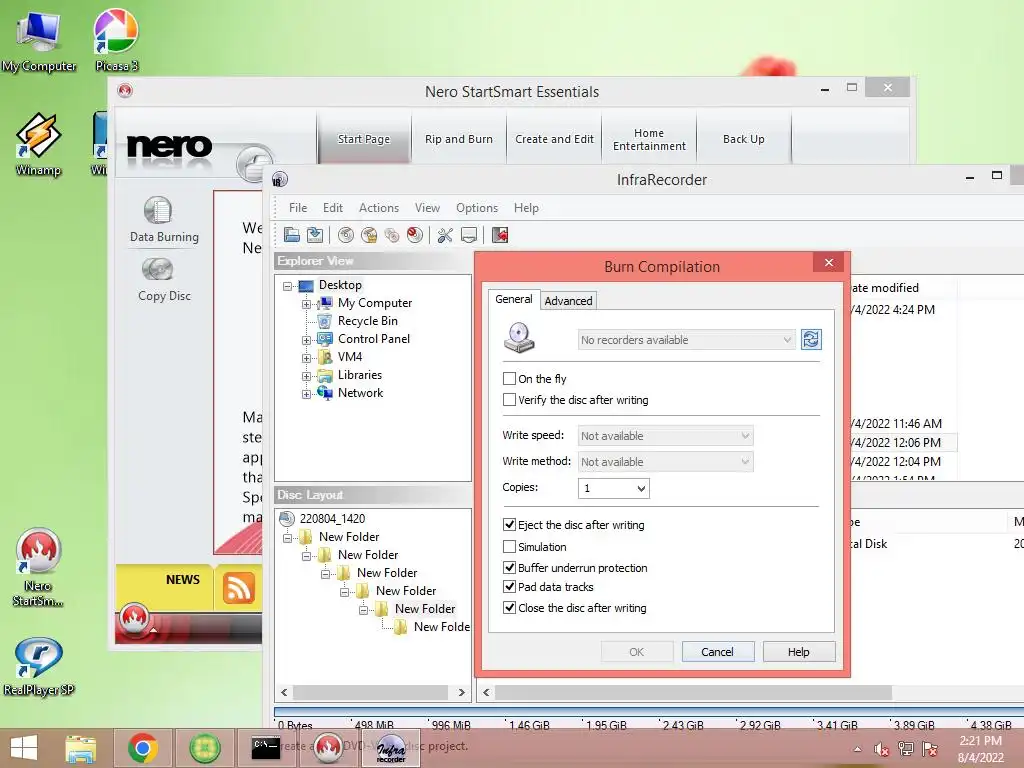Open Picasa 3 desktop shortcut
Image resolution: width=1024 pixels, height=768 pixels.
coord(116,40)
